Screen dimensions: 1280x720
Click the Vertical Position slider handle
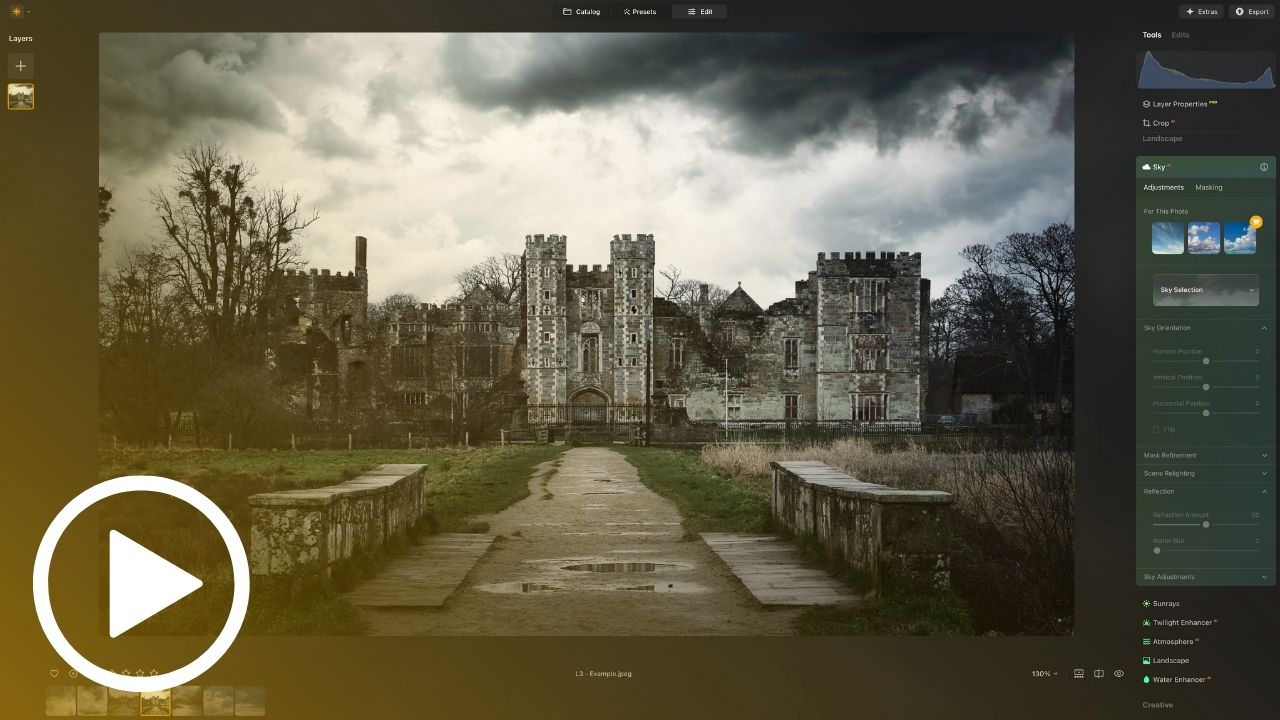(x=1206, y=387)
